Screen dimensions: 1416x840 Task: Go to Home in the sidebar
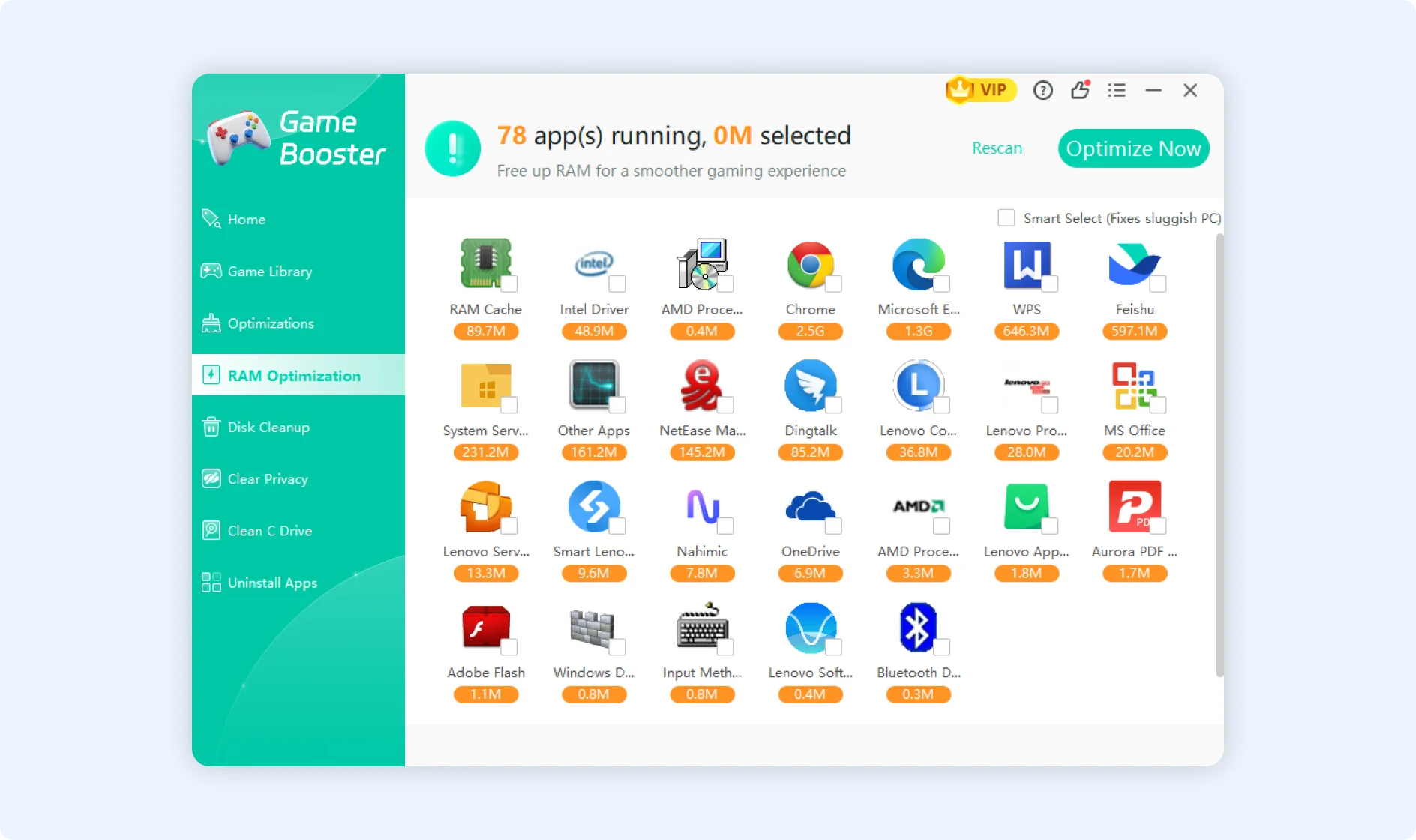(x=298, y=219)
